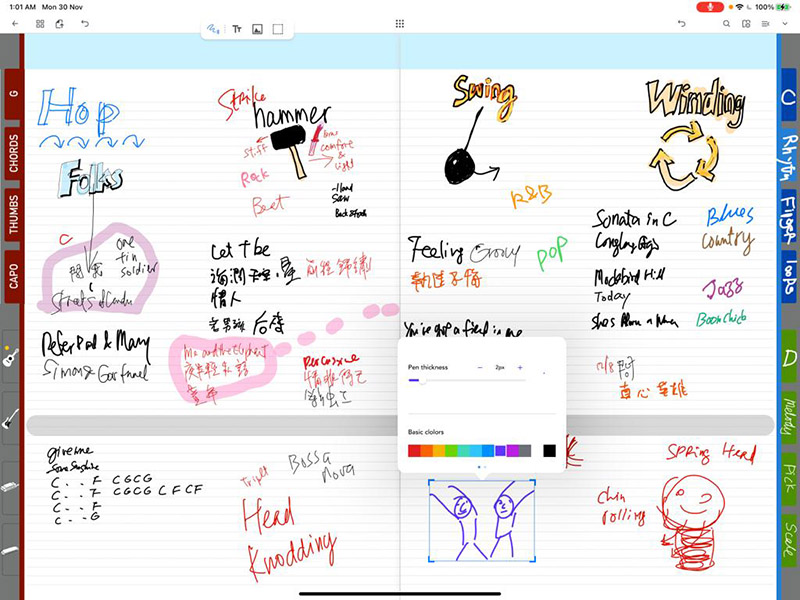Choose the insert image tool
Viewport: 800px width, 600px height.
coord(257,29)
